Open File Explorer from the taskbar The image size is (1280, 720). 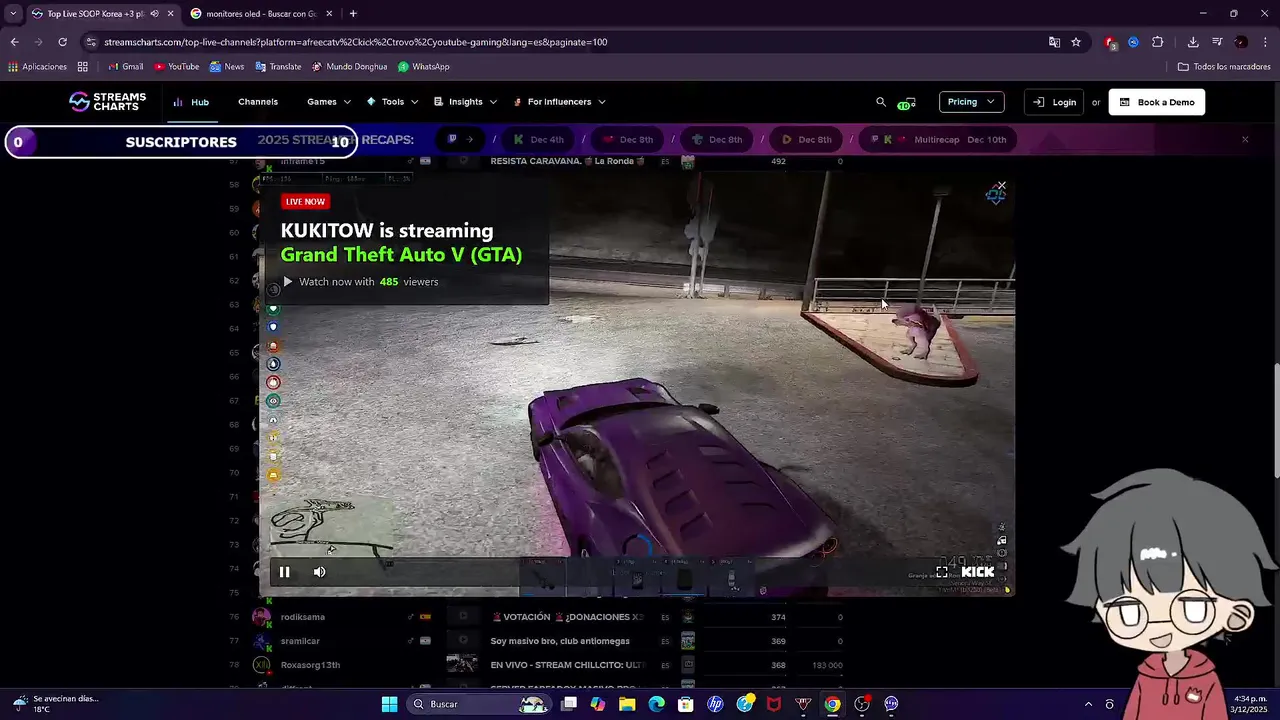(x=627, y=704)
